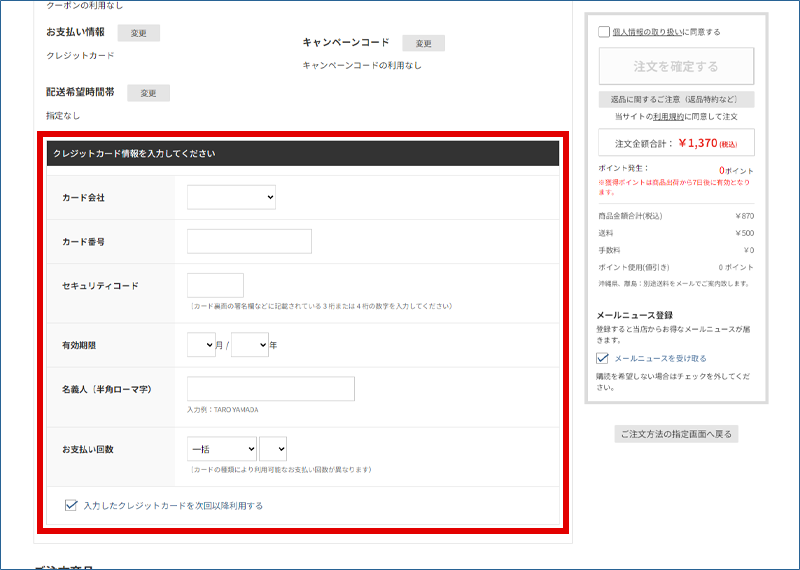Click the クレジットカード情報を入力してください header
The width and height of the screenshot is (800, 570).
click(303, 154)
